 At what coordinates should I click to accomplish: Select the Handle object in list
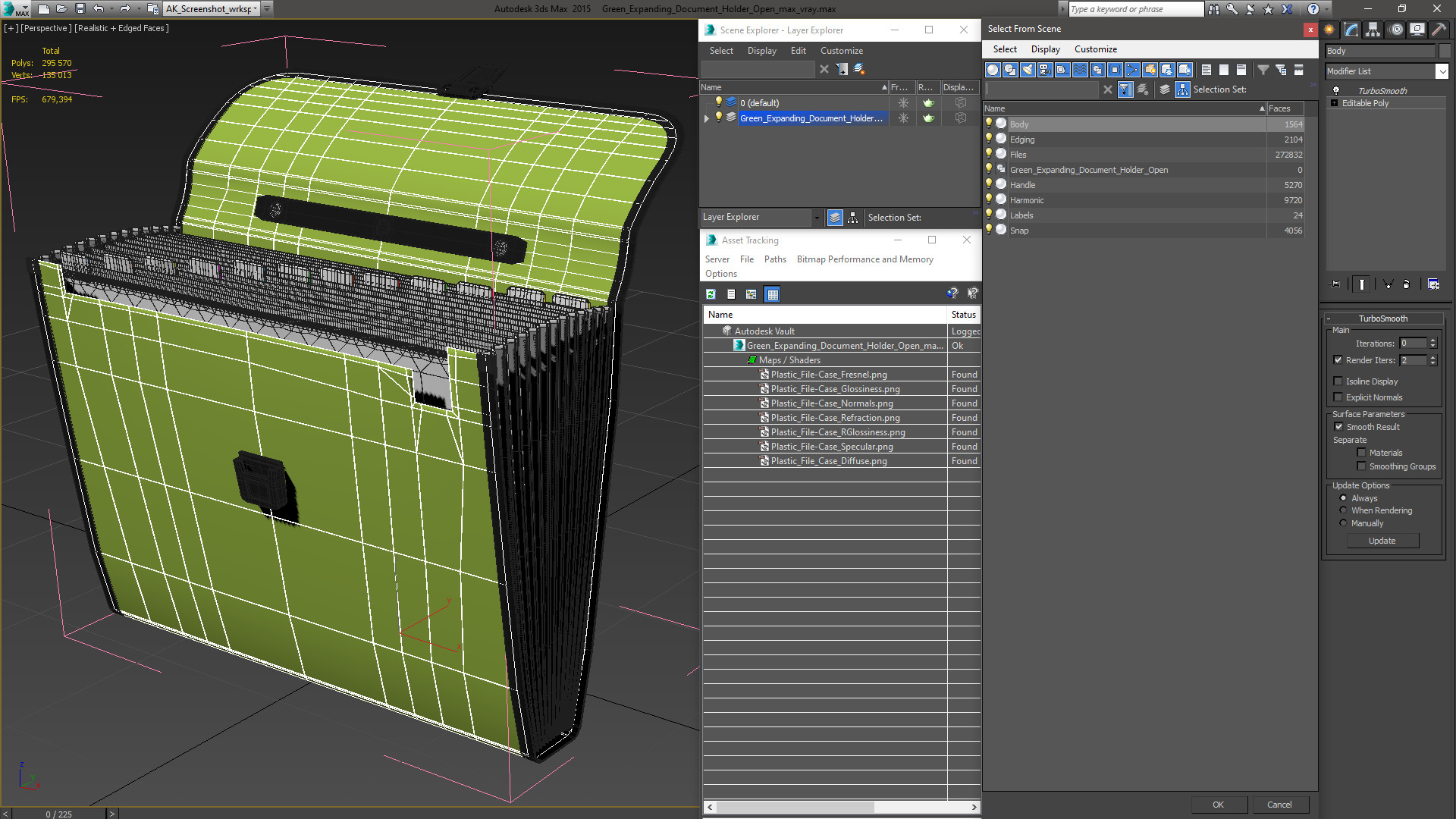click(1022, 185)
